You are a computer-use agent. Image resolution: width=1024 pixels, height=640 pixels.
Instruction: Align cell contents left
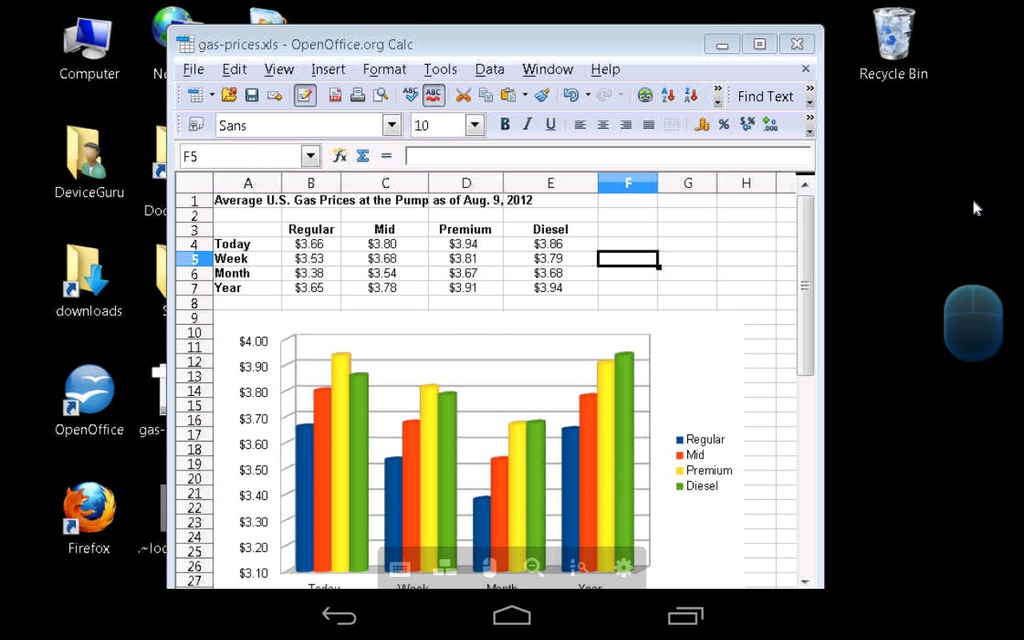click(580, 125)
